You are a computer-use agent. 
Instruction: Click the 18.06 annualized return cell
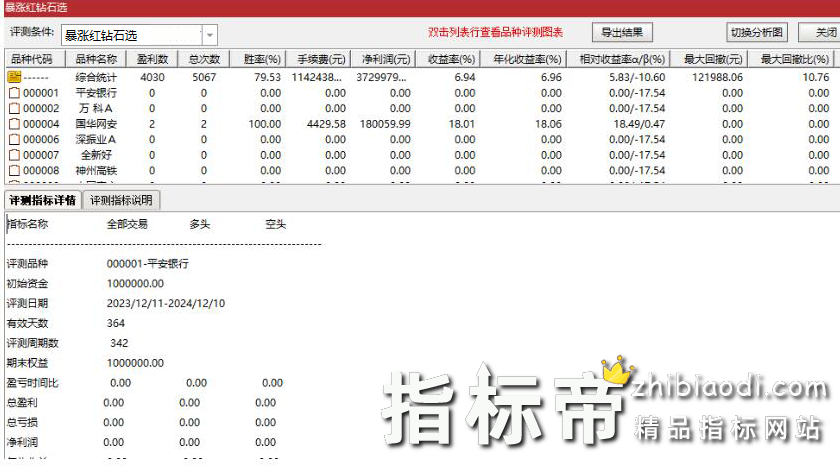coord(548,124)
